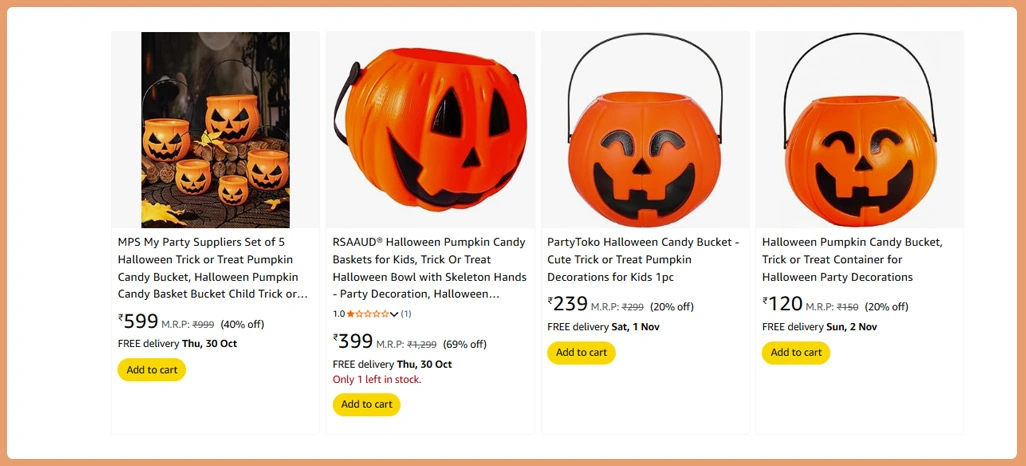Screen dimensions: 1026x466
Task: Click the struck-through ₹1,299 M.R.P.
Action: [422, 344]
